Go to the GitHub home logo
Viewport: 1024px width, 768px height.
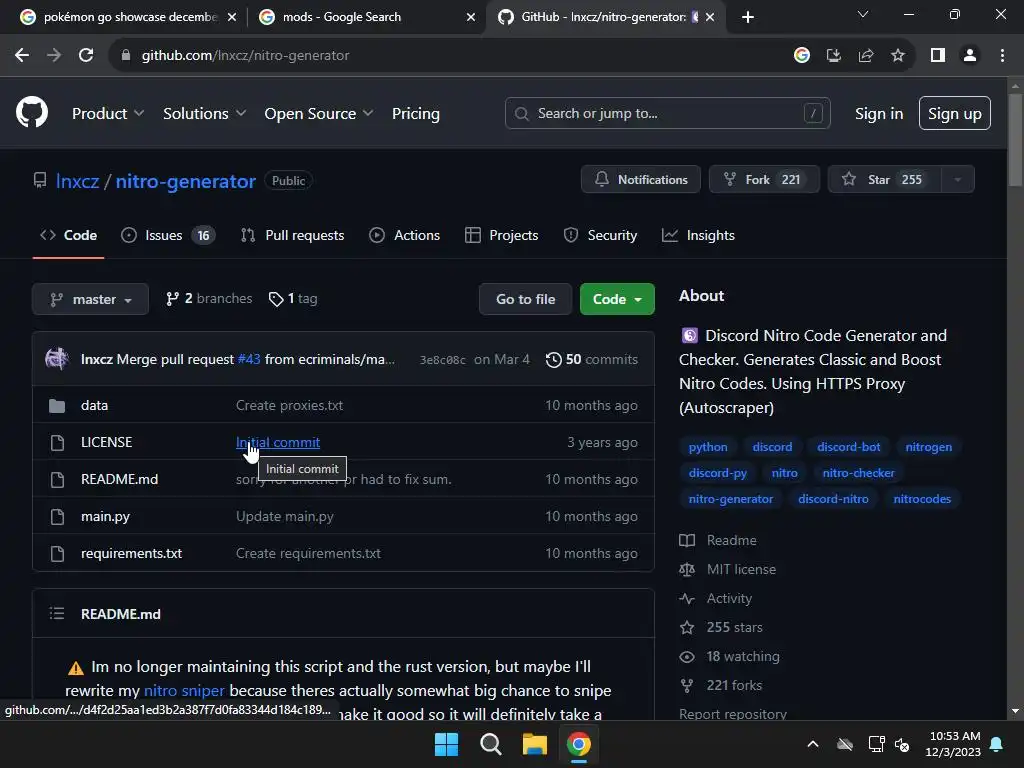[x=32, y=112]
